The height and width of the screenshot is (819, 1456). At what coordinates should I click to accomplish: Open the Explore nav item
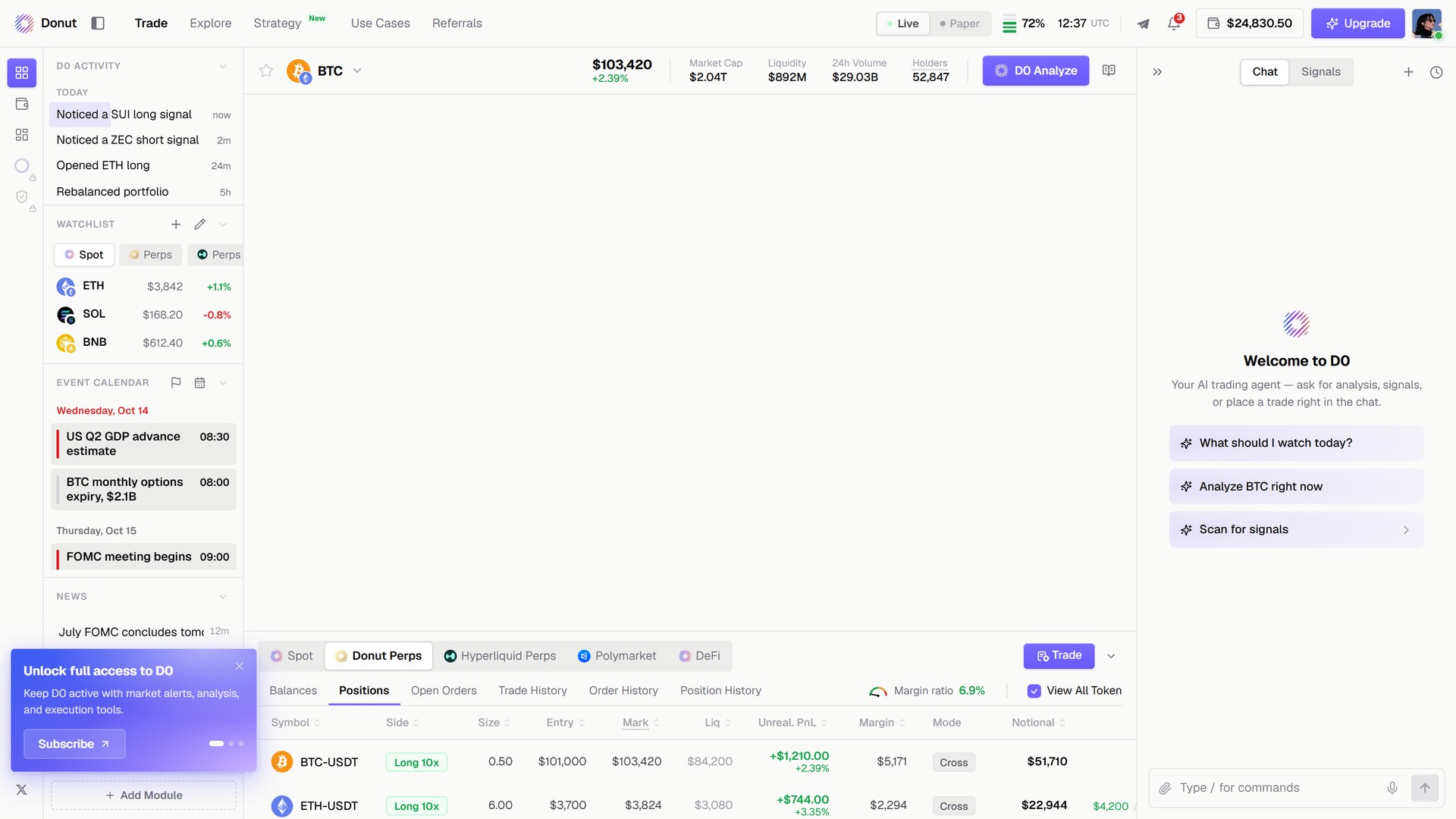pyautogui.click(x=211, y=24)
